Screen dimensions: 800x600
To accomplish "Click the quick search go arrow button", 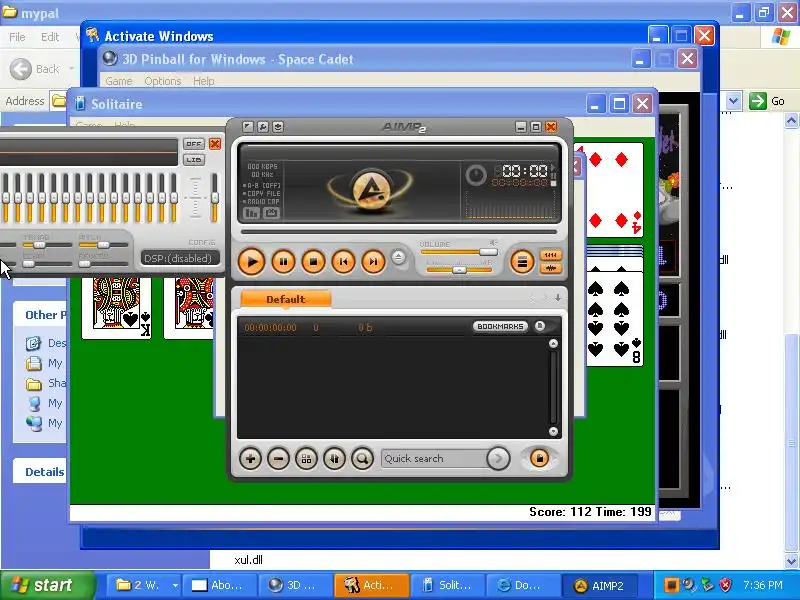I will coord(498,459).
